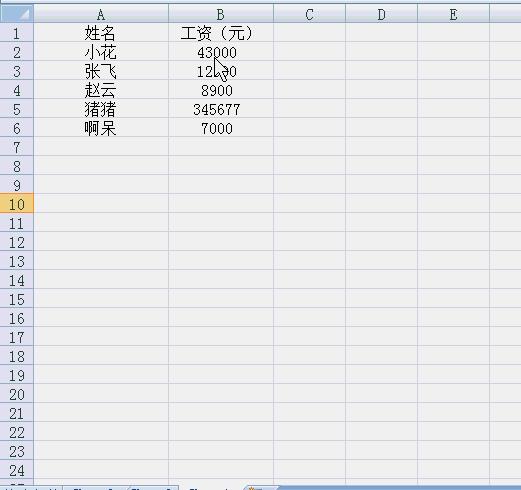This screenshot has height=490, width=521.
Task: Select column A header
Action: [101, 14]
